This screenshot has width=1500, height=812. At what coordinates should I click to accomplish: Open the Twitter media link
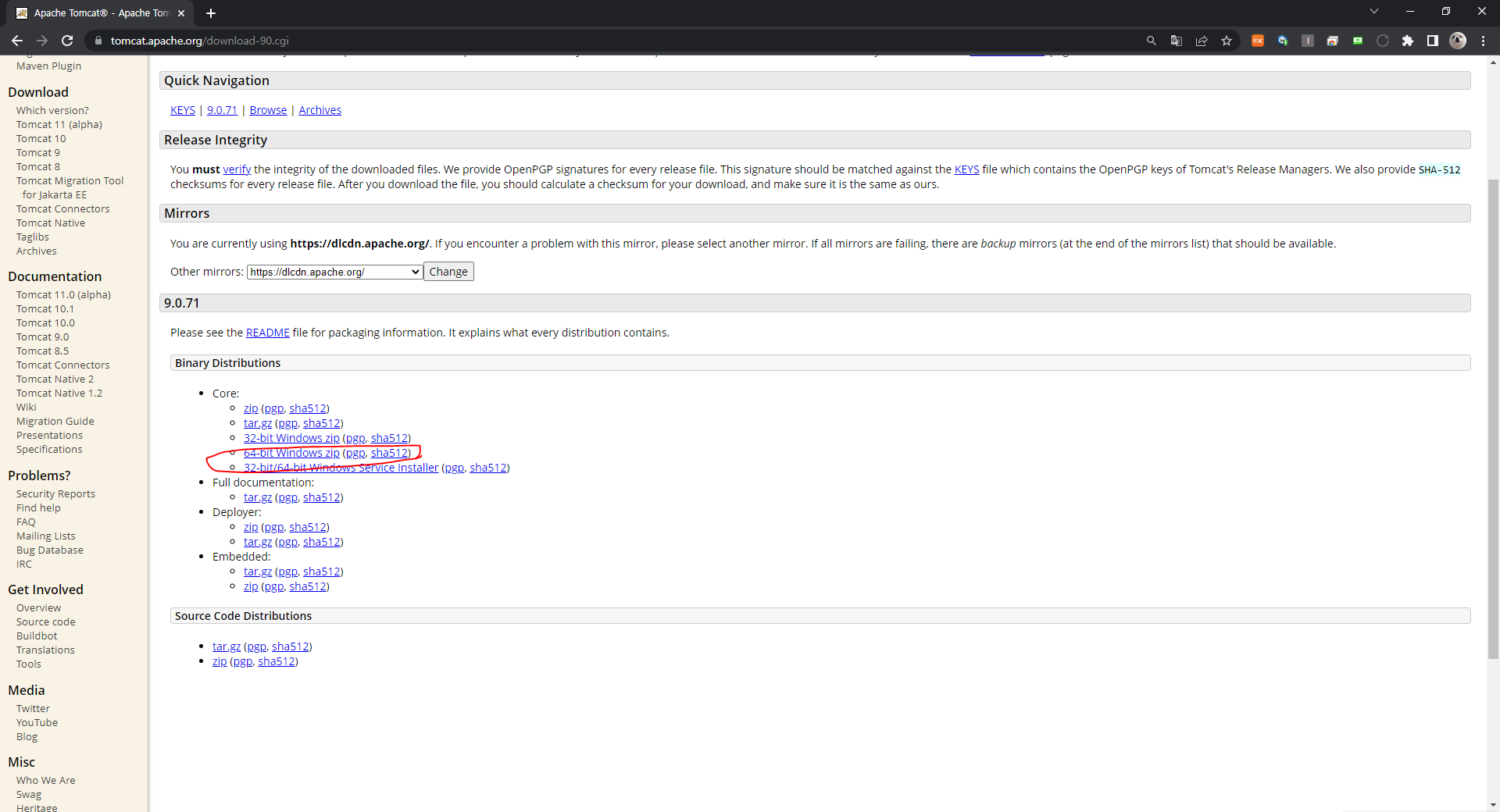point(33,708)
